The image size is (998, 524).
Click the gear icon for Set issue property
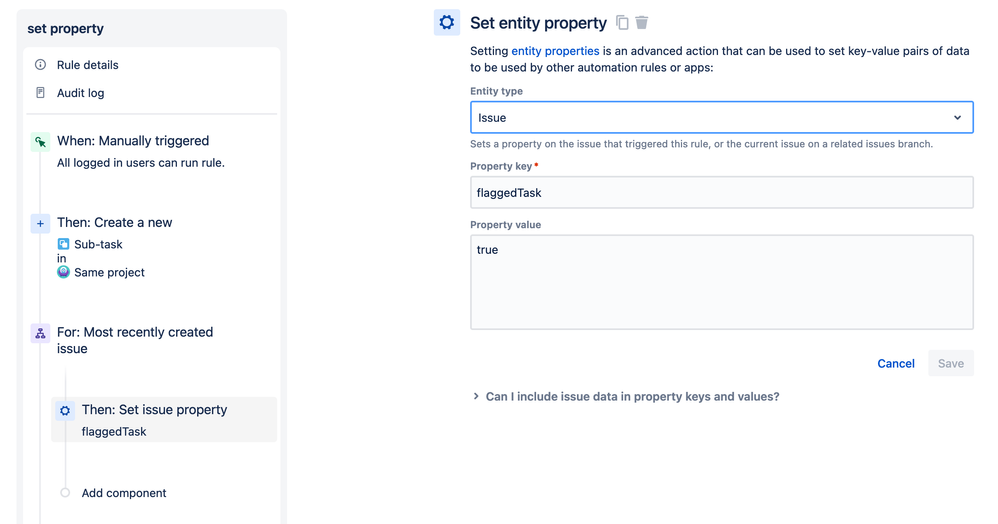point(65,410)
